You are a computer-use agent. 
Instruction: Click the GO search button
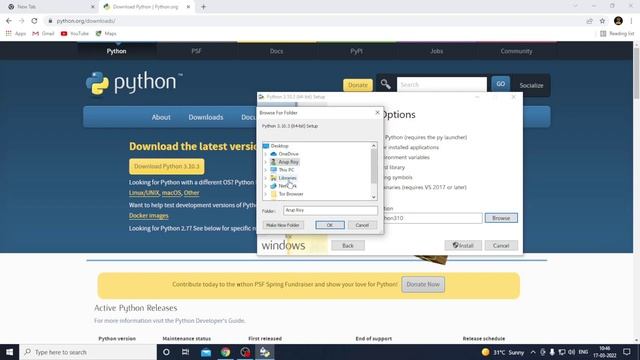pyautogui.click(x=500, y=84)
